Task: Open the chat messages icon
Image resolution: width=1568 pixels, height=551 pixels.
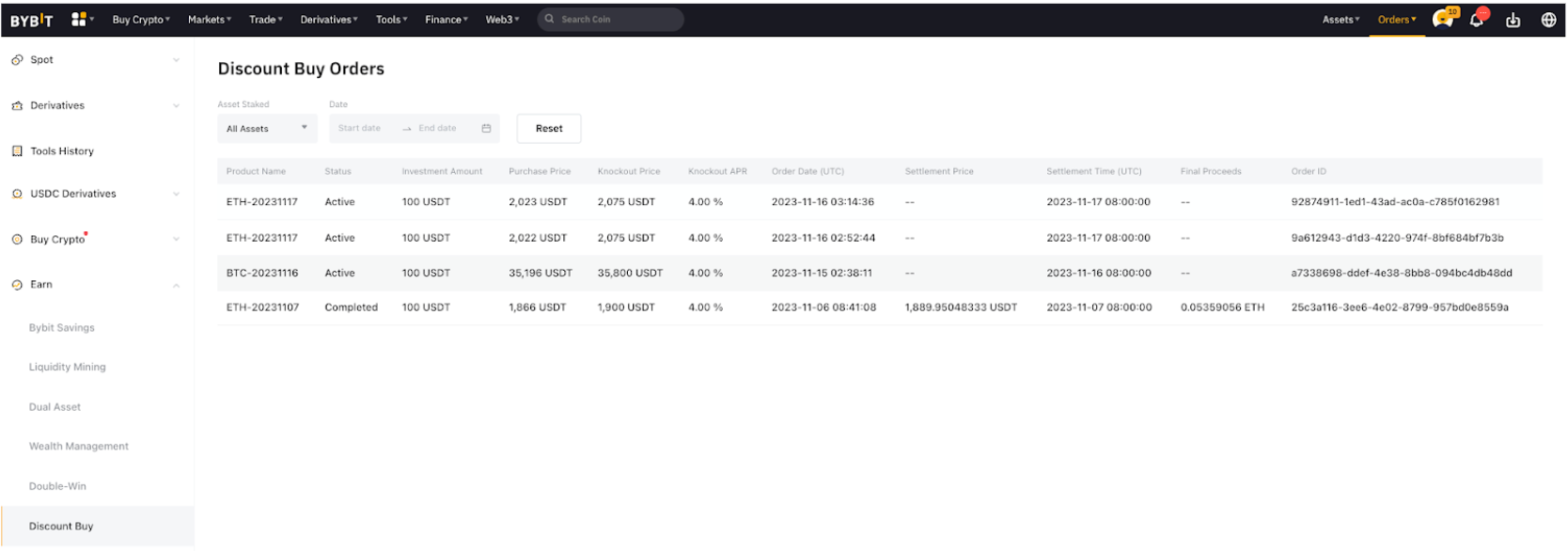Action: pyautogui.click(x=1443, y=19)
